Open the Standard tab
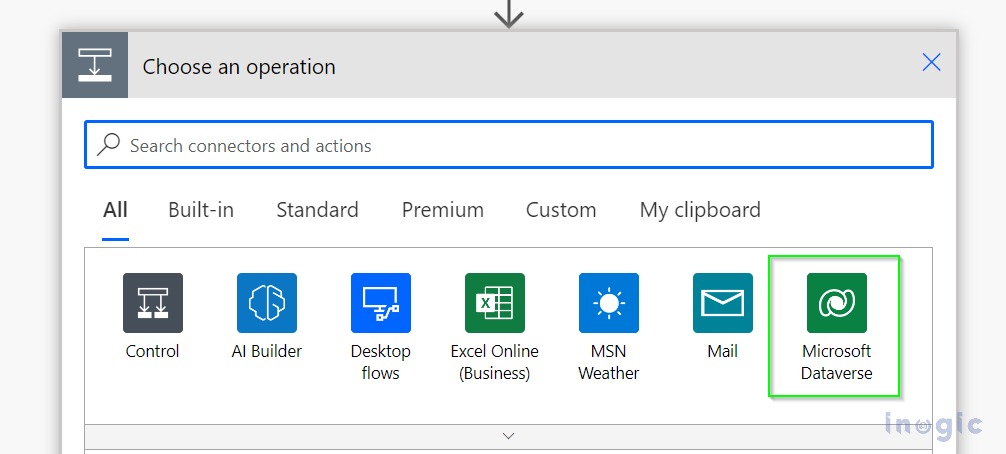The width and height of the screenshot is (1006, 454). pos(318,210)
